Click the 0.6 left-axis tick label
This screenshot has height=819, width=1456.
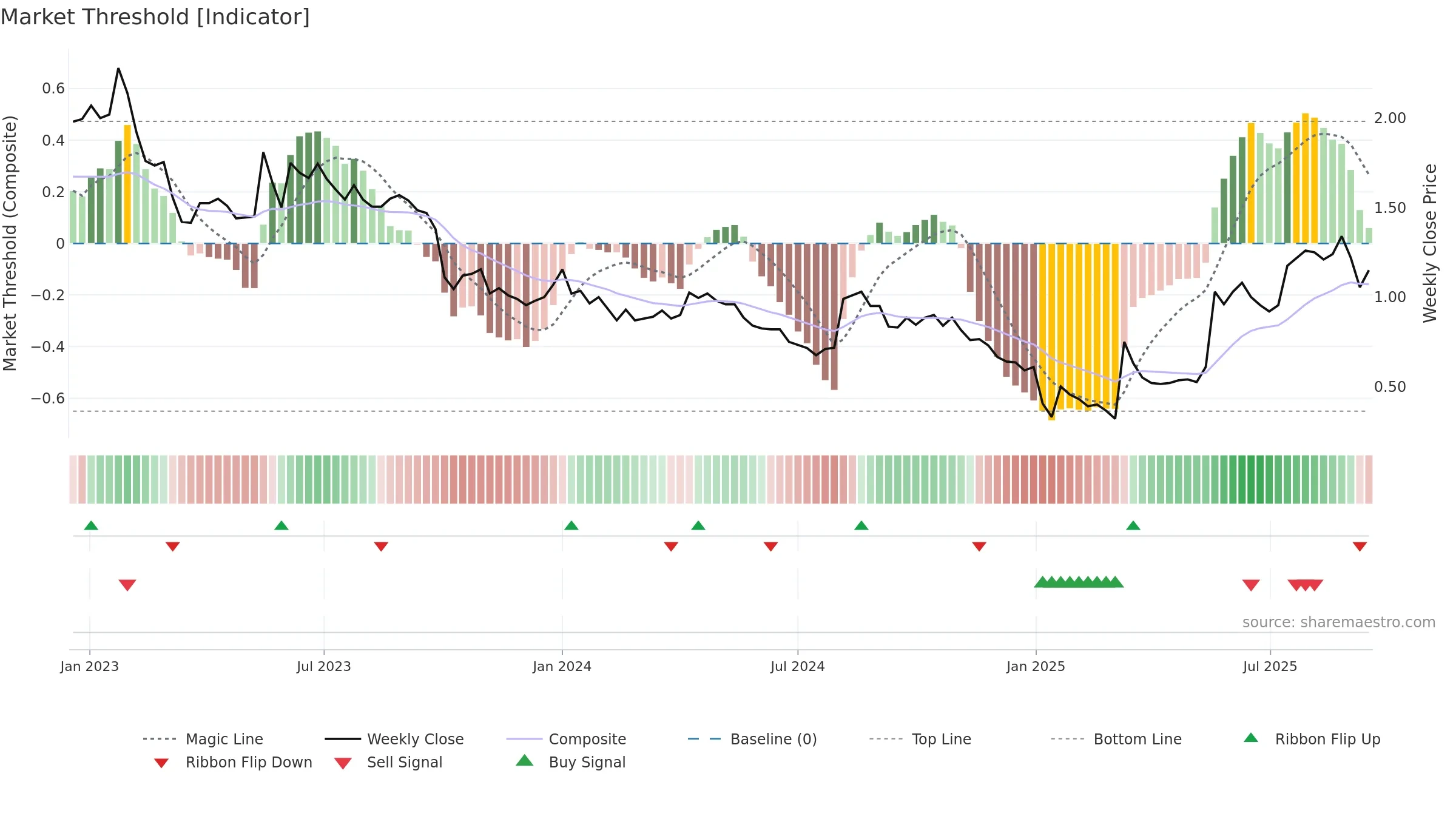pyautogui.click(x=53, y=89)
